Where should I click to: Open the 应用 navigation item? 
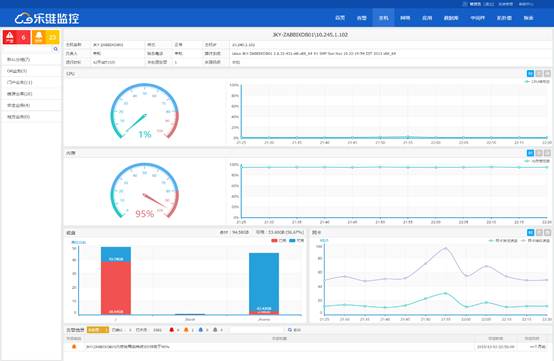click(x=427, y=18)
